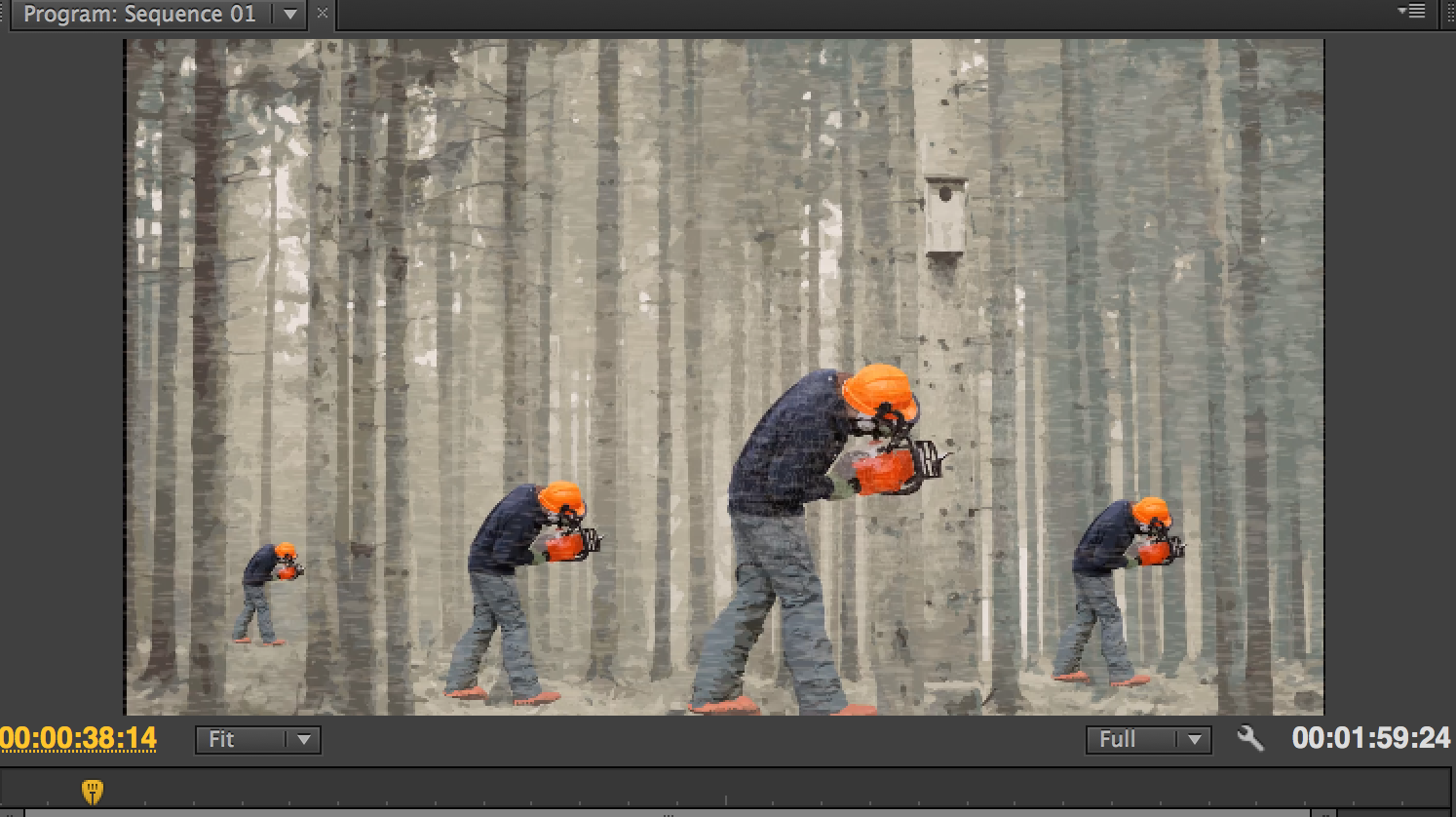Click the dropdown arrow beside Program: Sequence 01
The image size is (1456, 817).
[289, 14]
